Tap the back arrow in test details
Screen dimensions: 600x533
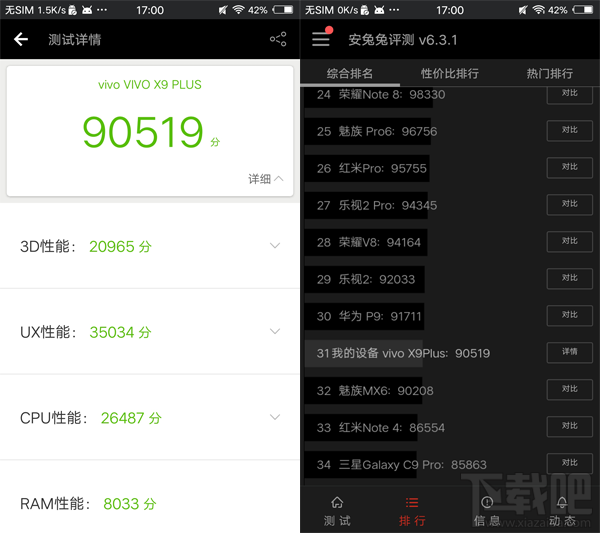pyautogui.click(x=21, y=39)
